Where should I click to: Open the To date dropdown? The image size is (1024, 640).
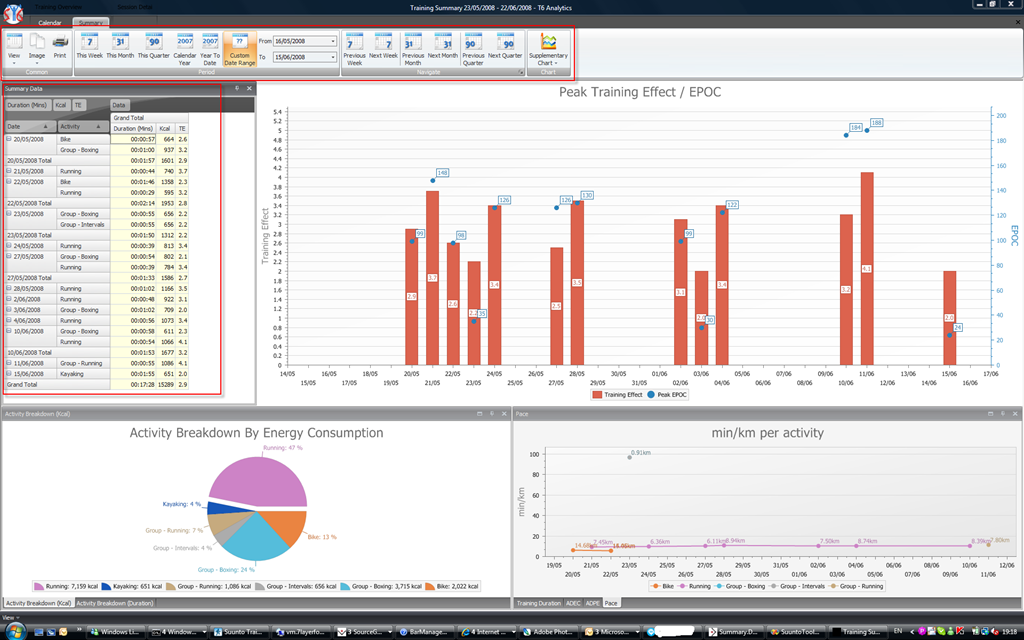pyautogui.click(x=333, y=57)
